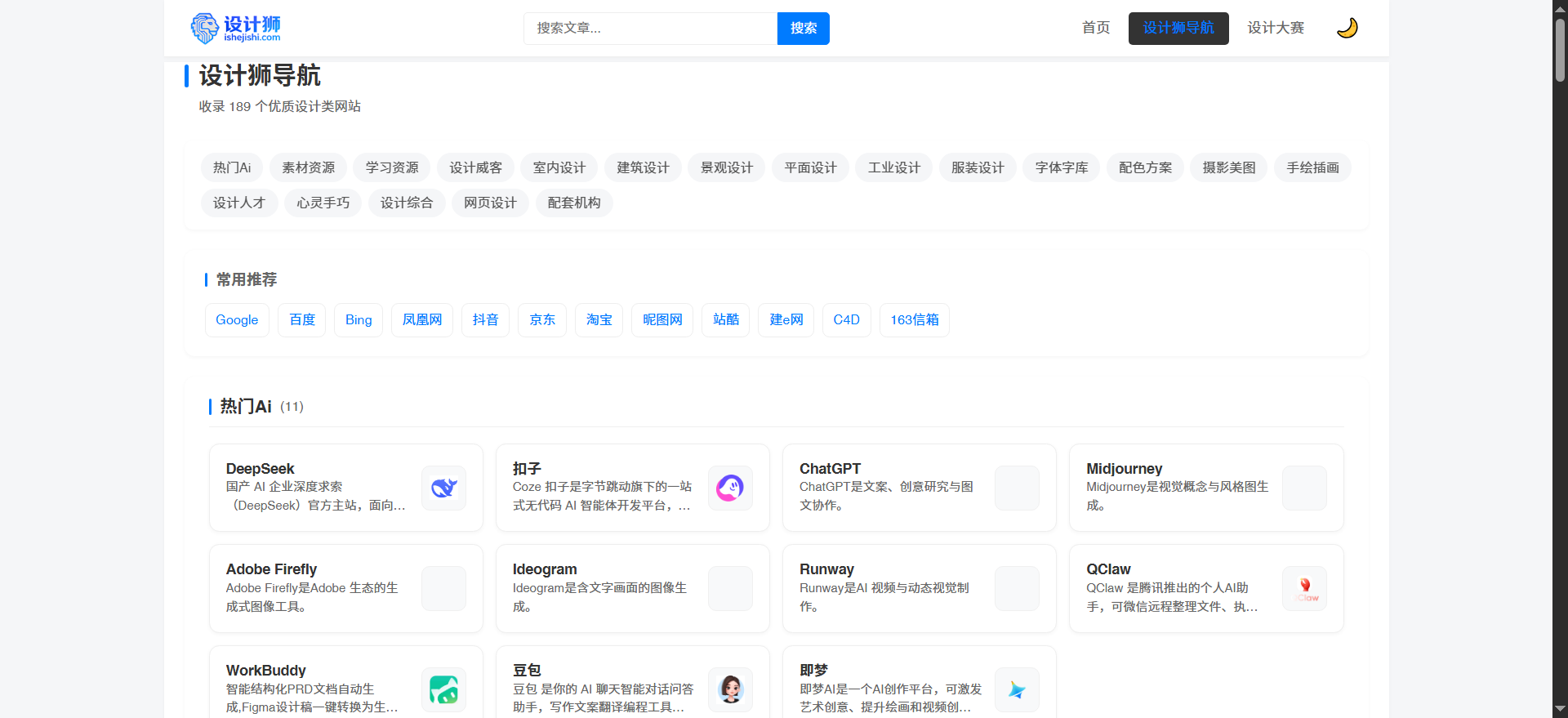The image size is (1568, 718).
Task: Open the 163信箱 quick link
Action: 915,320
